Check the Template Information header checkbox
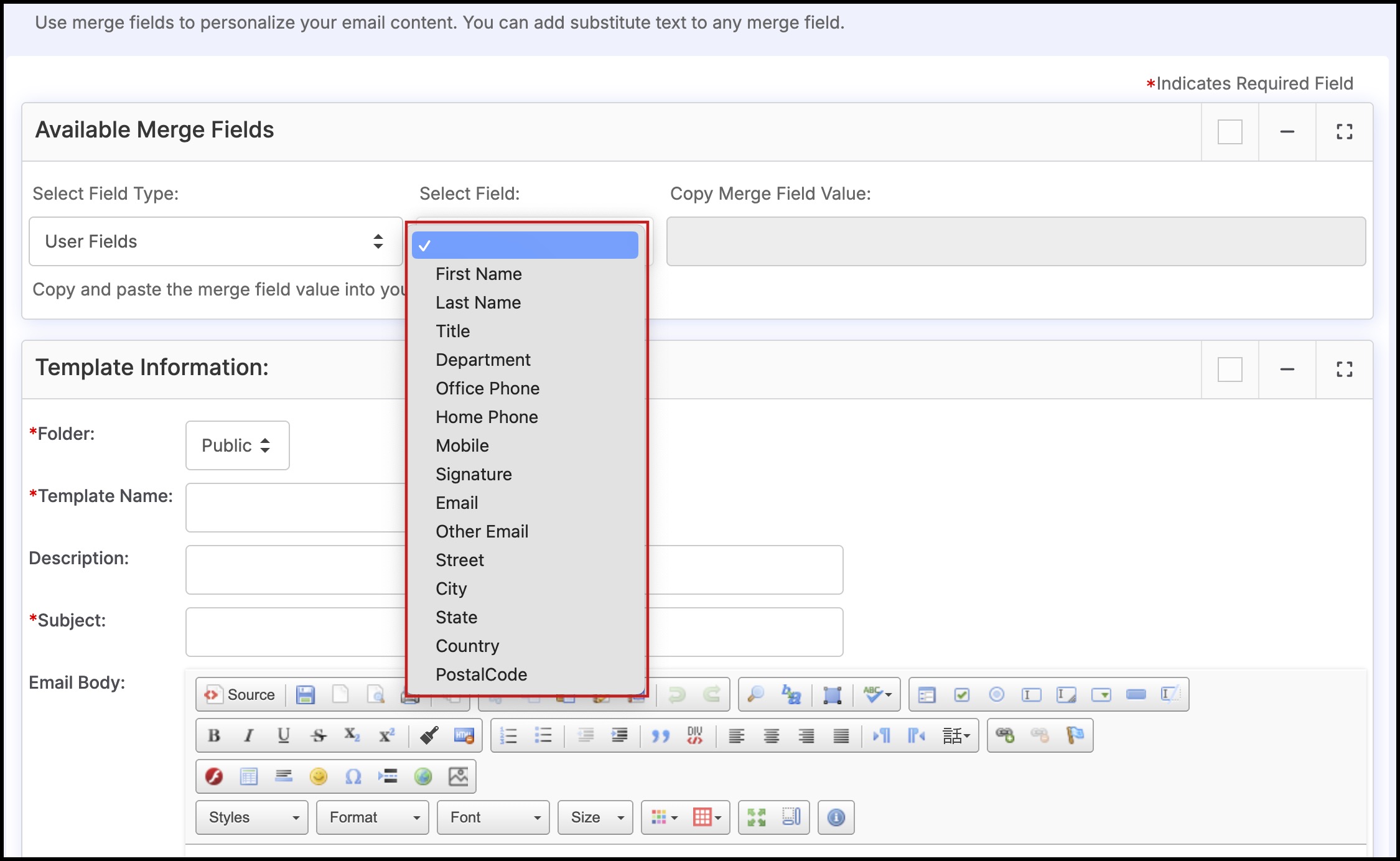 [1230, 370]
